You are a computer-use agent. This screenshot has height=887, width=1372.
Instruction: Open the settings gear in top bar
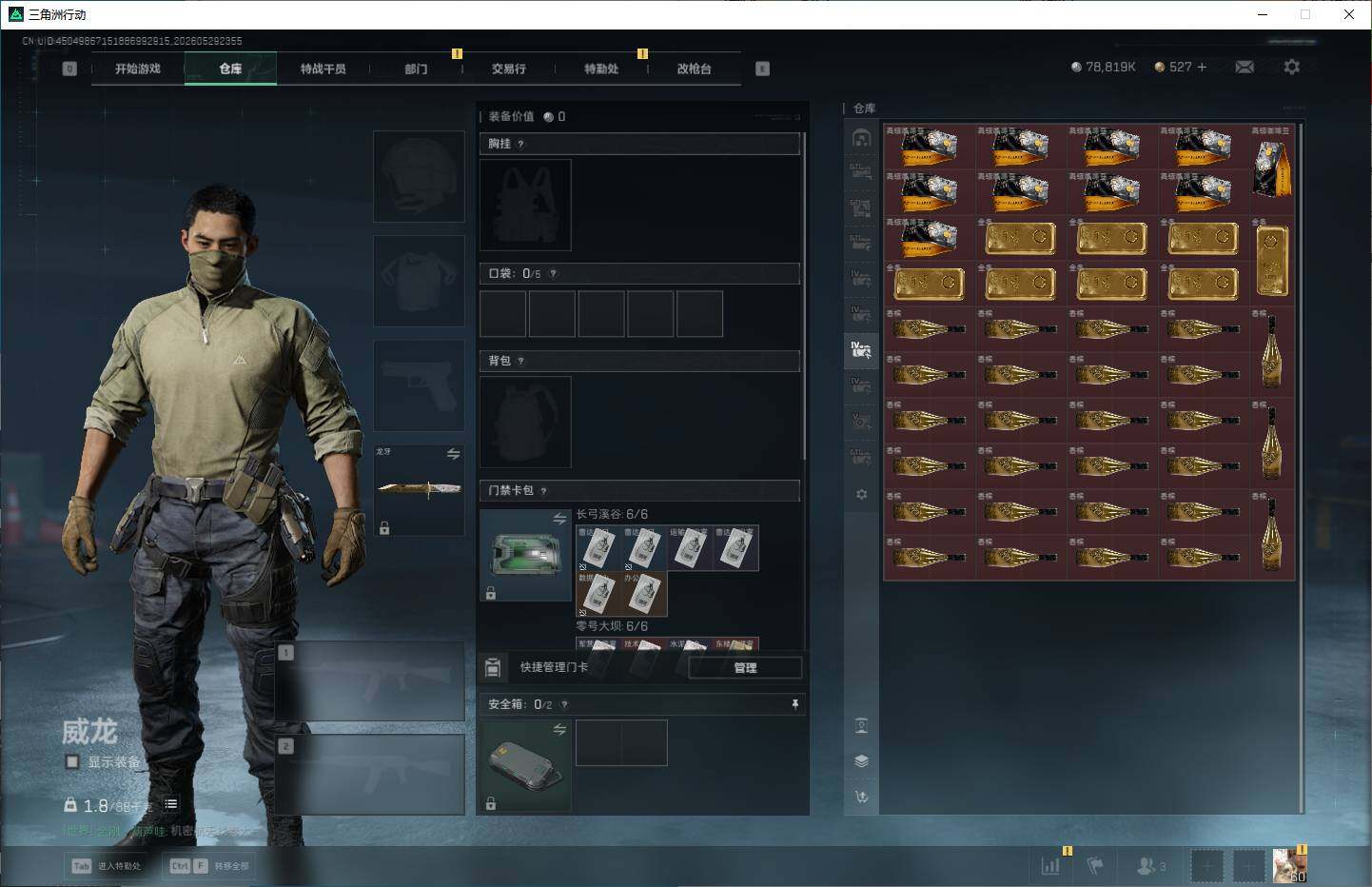click(1291, 67)
